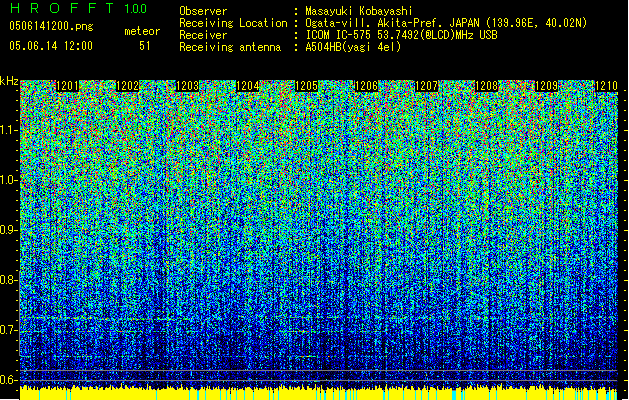The width and height of the screenshot is (629, 400).
Task: Click the 1201 time marker
Action: tap(67, 86)
